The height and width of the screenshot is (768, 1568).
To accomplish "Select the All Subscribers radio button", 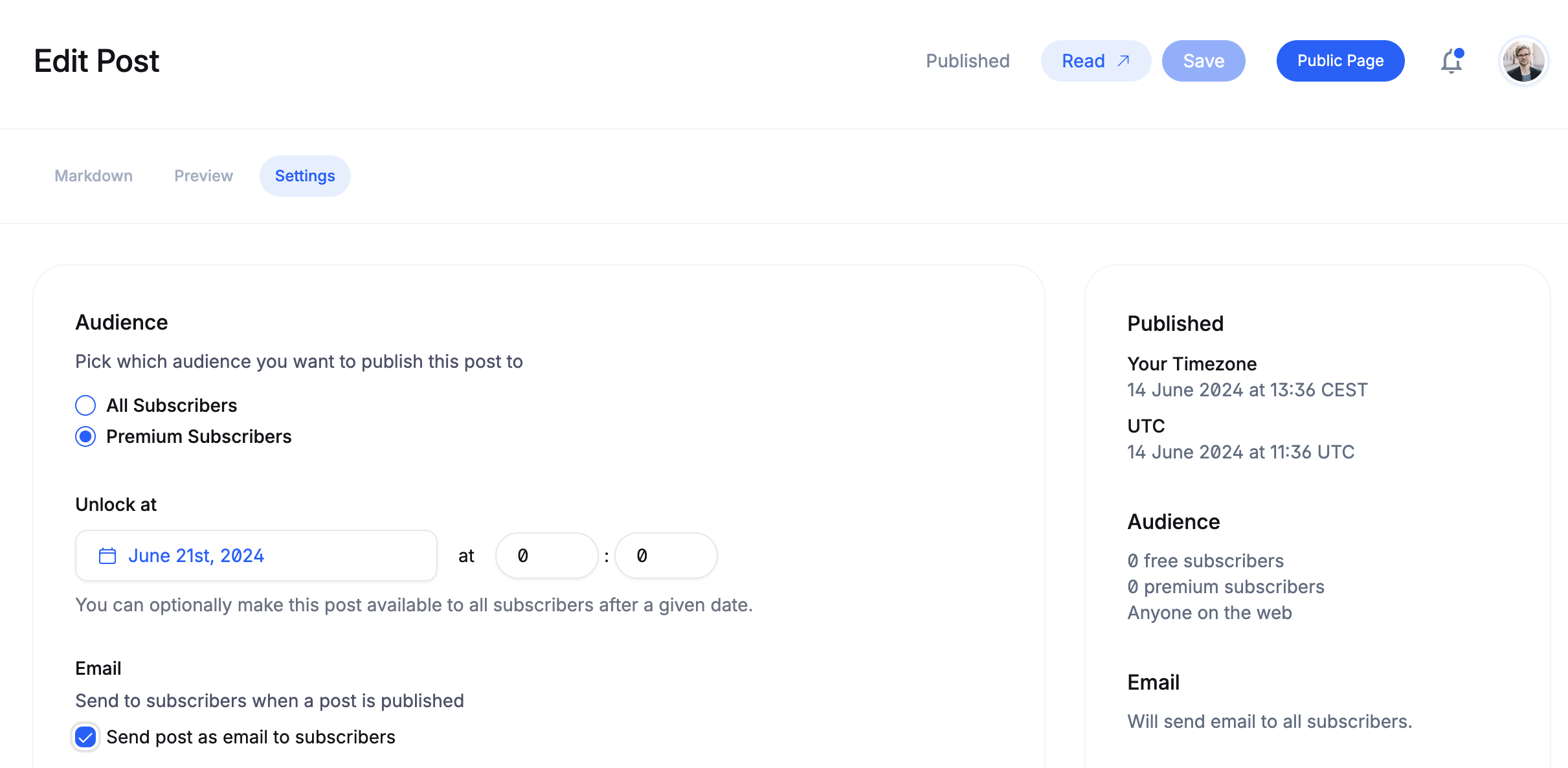I will tap(85, 405).
